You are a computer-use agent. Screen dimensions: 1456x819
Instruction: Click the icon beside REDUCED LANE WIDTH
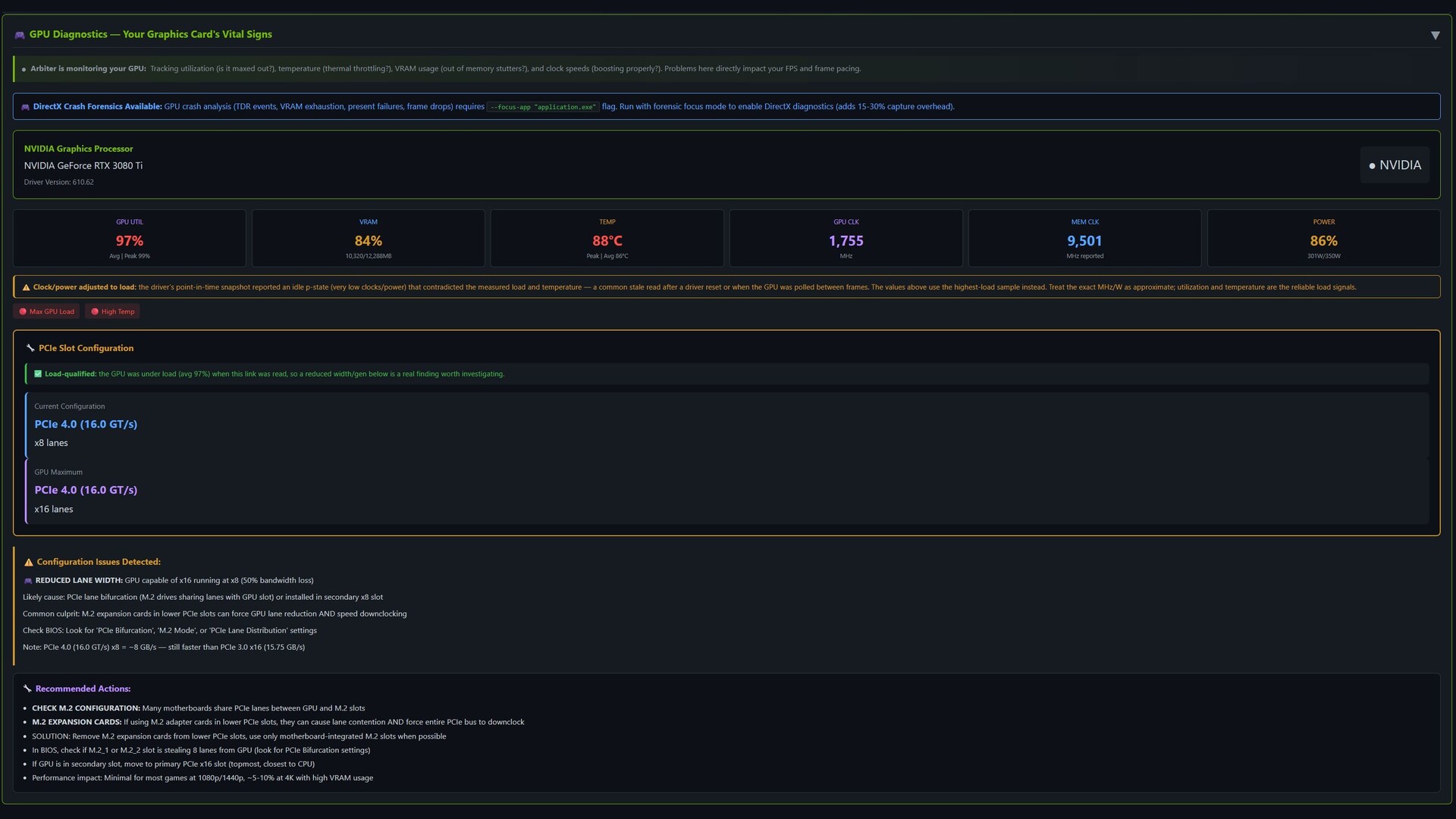[x=28, y=581]
